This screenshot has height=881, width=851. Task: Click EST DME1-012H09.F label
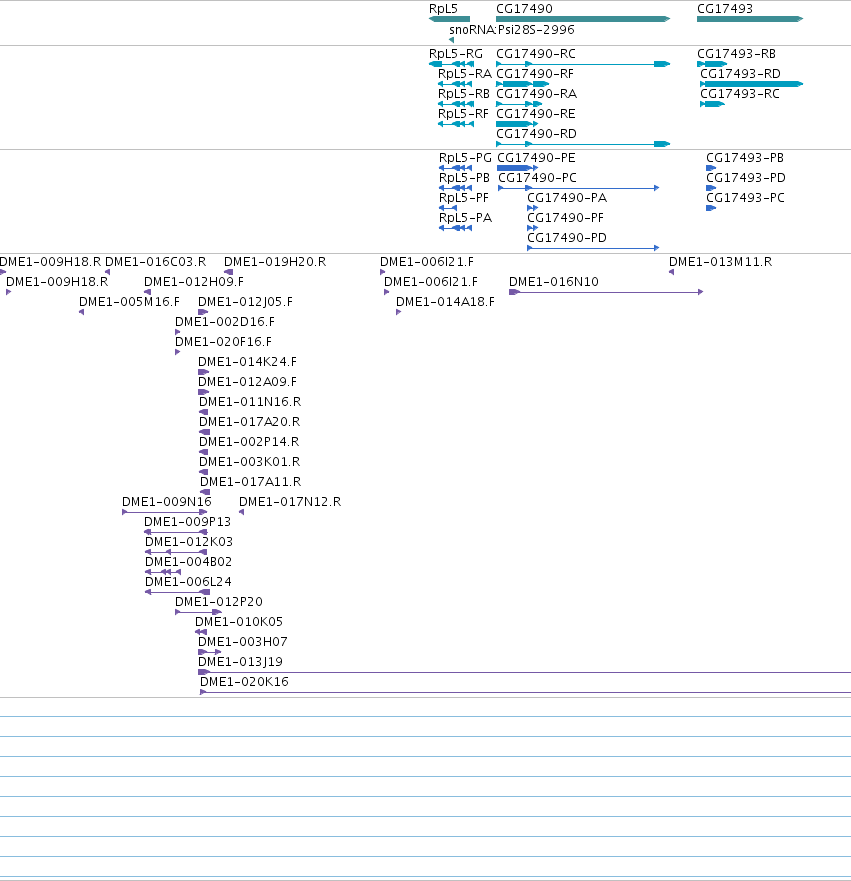coord(194,282)
